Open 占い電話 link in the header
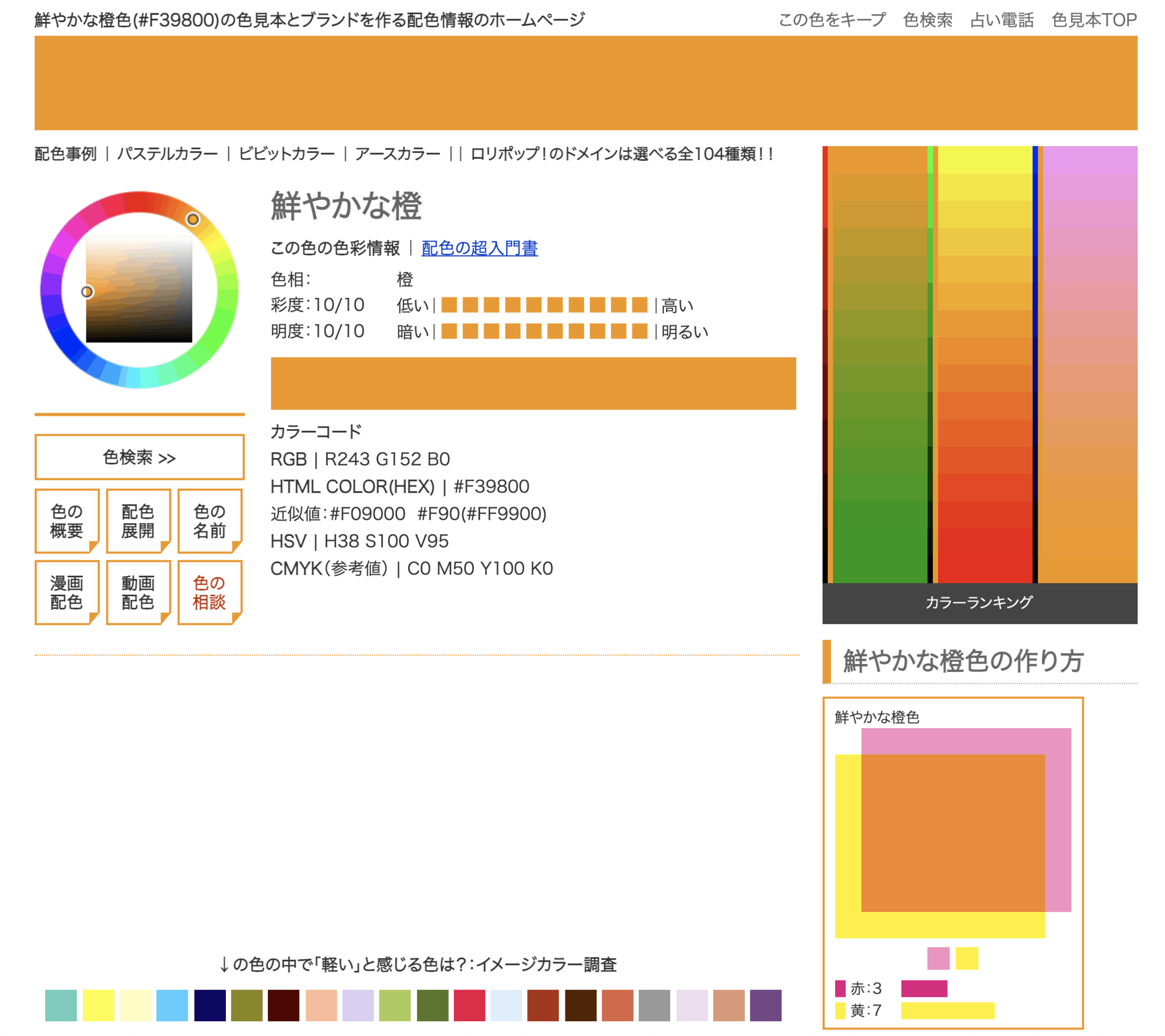This screenshot has height=1036, width=1165. click(1001, 20)
